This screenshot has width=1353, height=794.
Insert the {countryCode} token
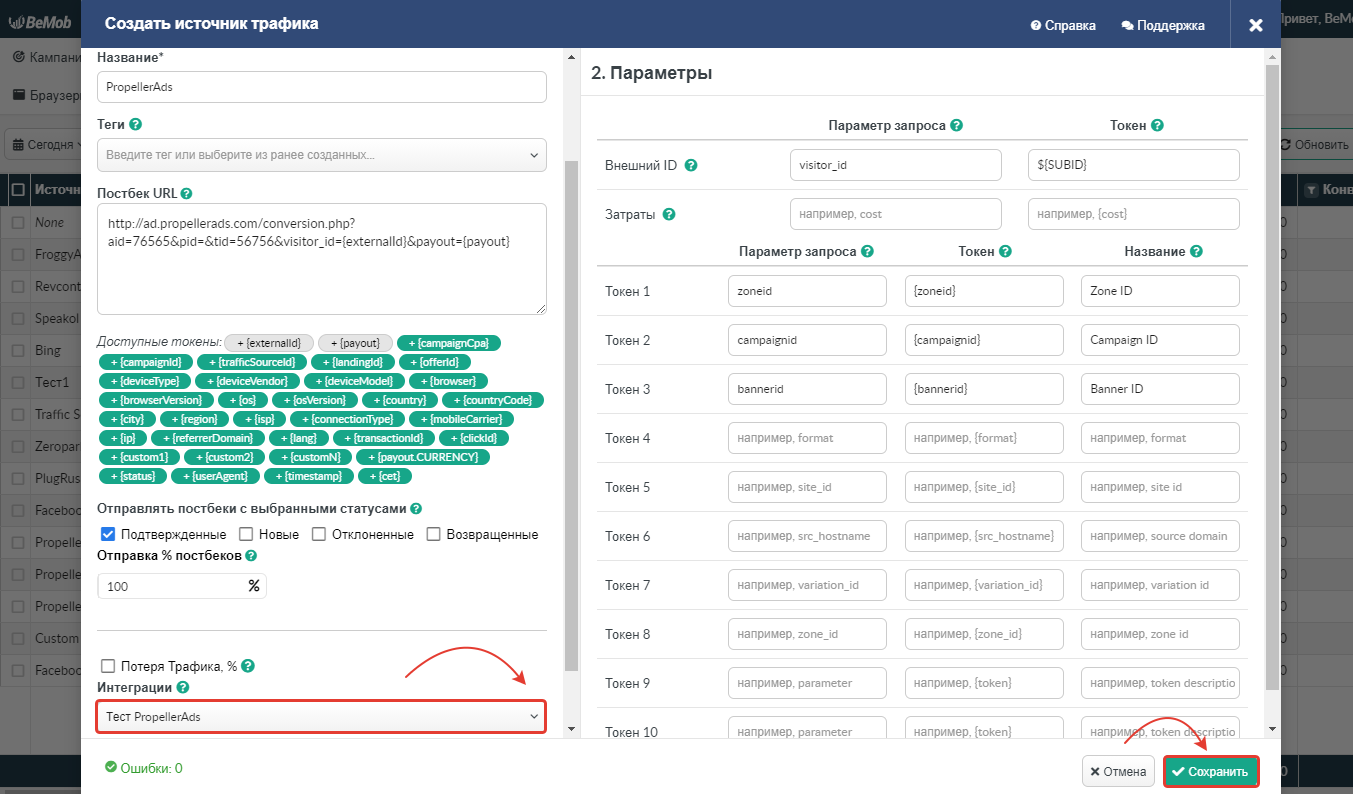click(493, 400)
